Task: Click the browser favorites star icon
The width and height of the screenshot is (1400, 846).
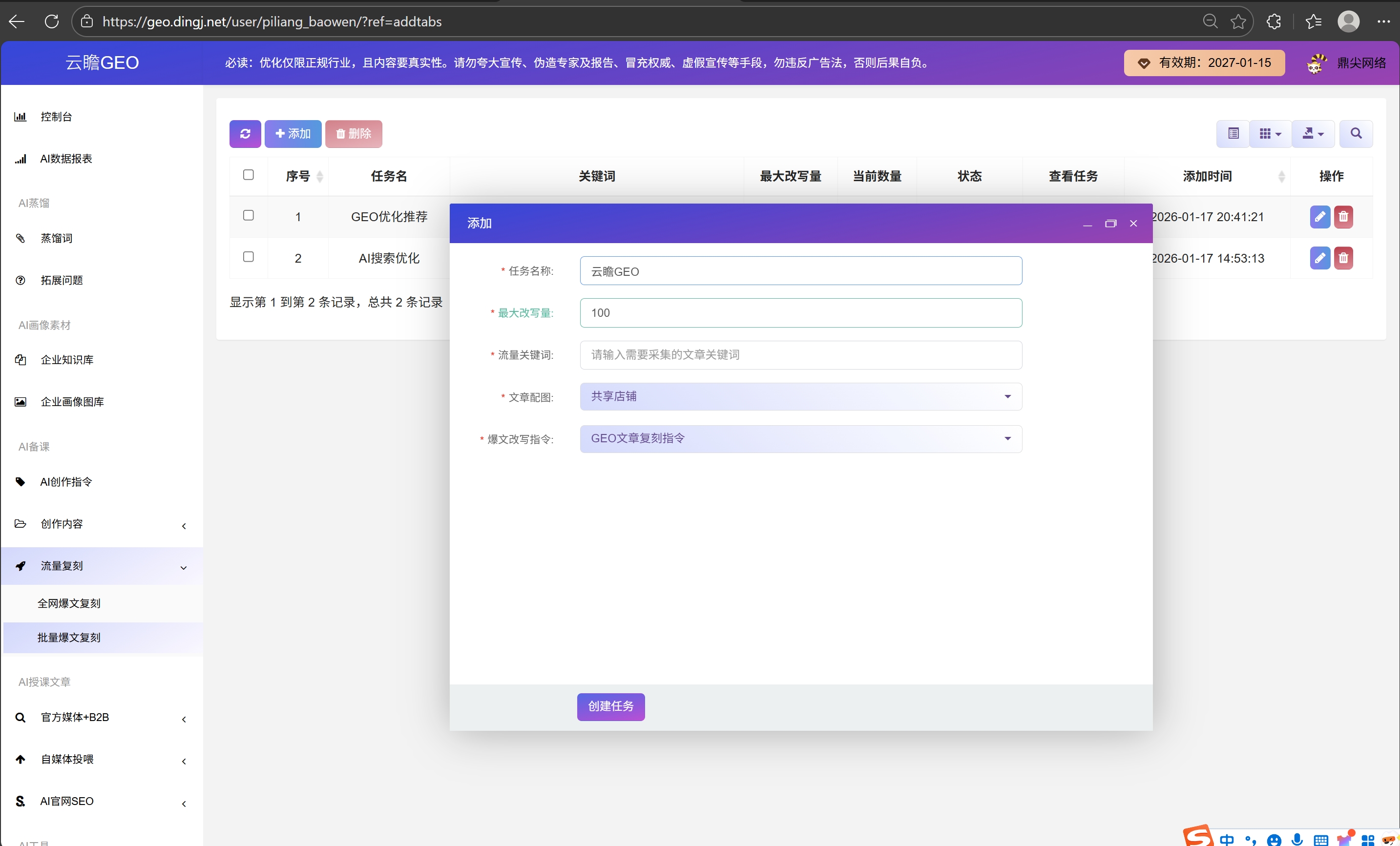Action: pos(1238,21)
